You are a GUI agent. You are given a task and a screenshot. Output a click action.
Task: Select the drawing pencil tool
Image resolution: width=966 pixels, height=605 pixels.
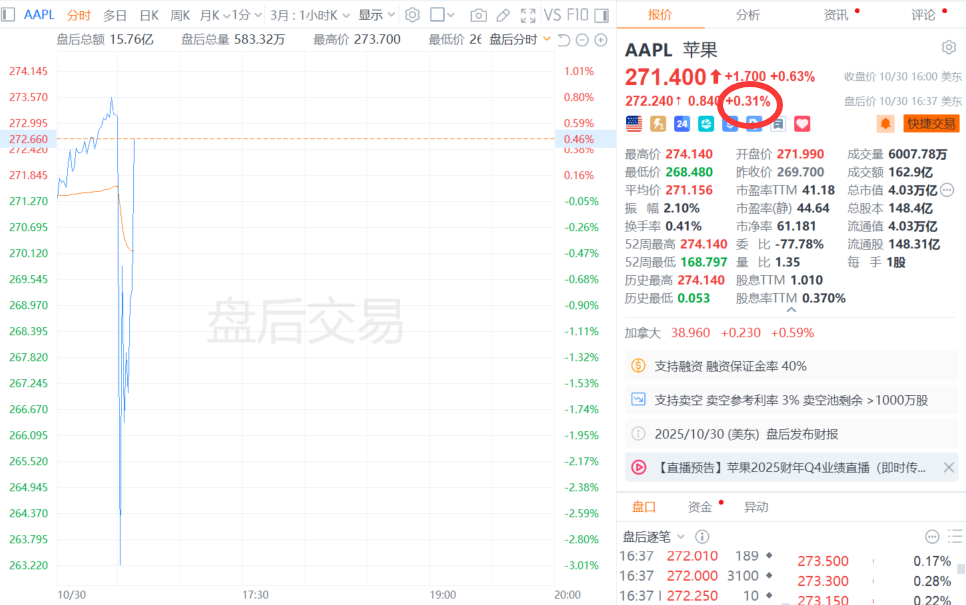(x=503, y=15)
